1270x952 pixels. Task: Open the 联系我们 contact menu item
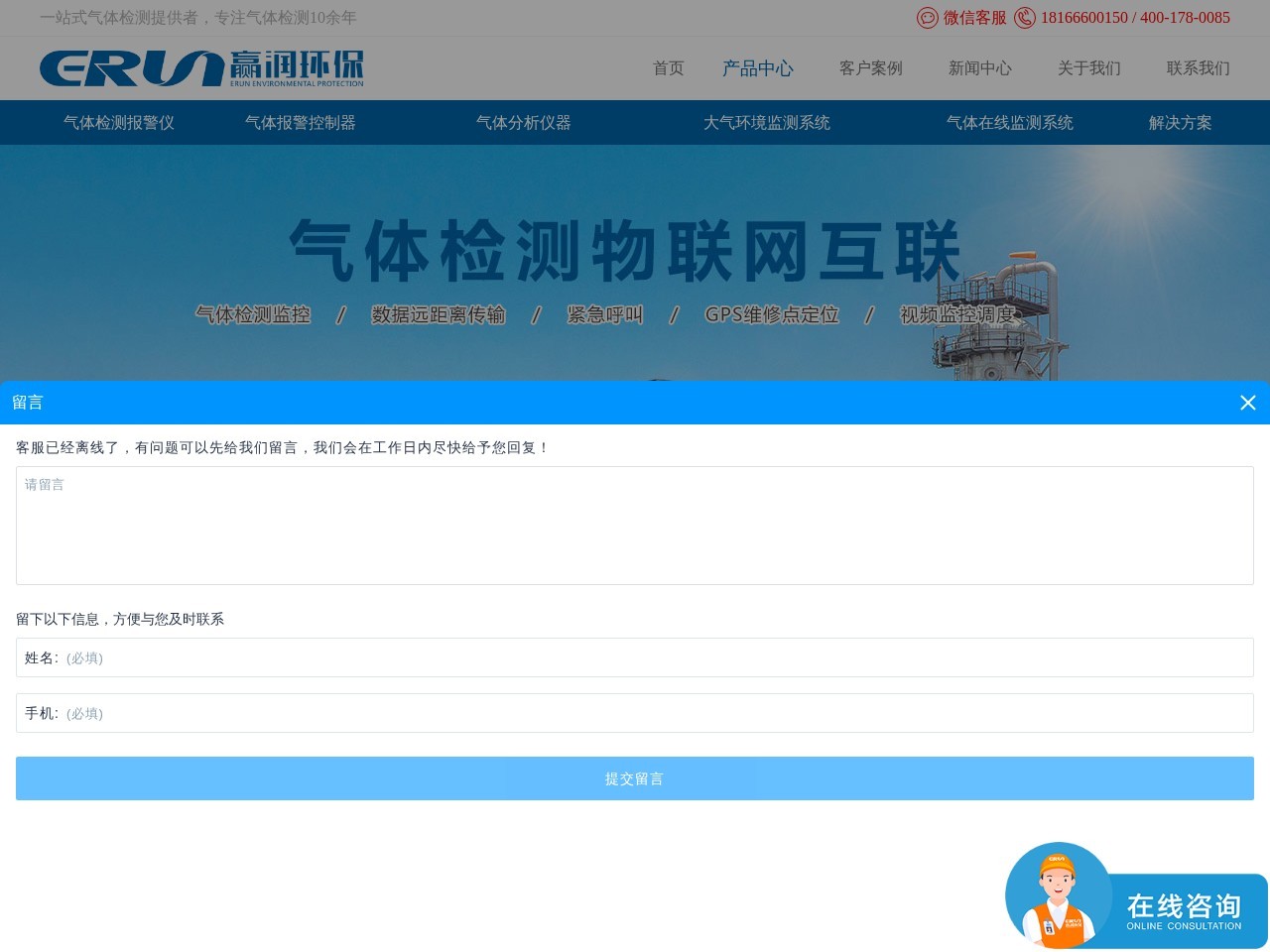coord(1198,68)
